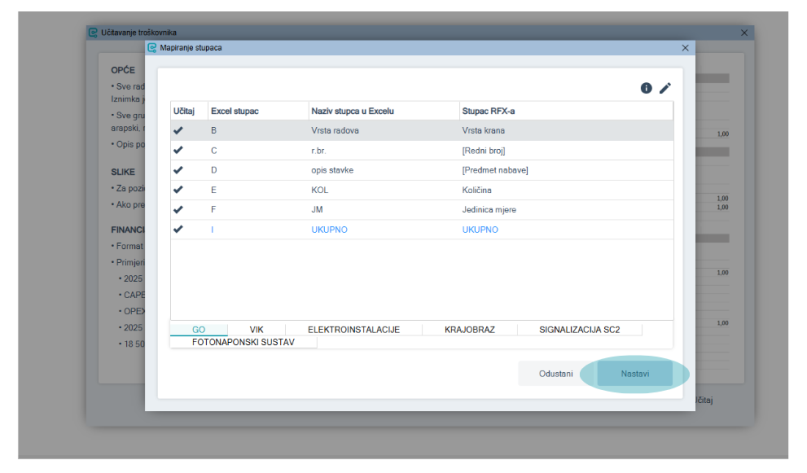Click the Mapiranje stupaca dialog title icon
Screen dimensions: 807x473
pyautogui.click(x=152, y=48)
